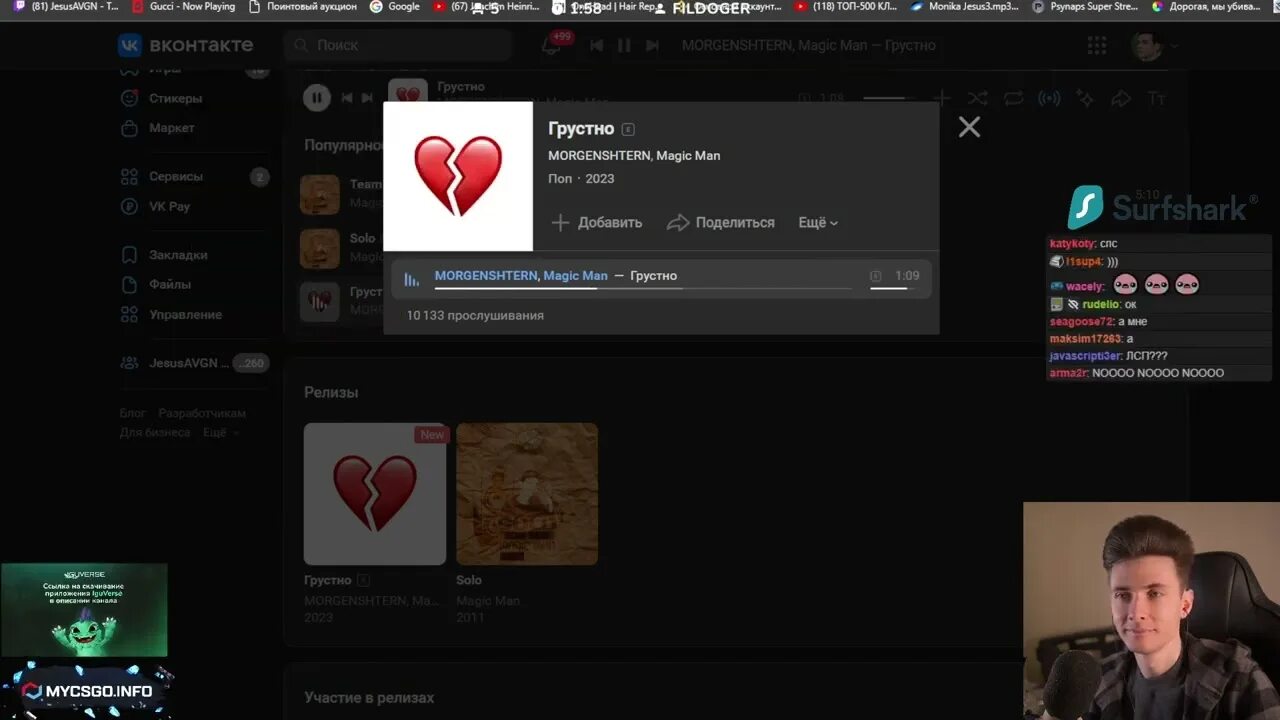The width and height of the screenshot is (1280, 720).
Task: Toggle the broadcast audio status icon
Action: coord(1049,98)
